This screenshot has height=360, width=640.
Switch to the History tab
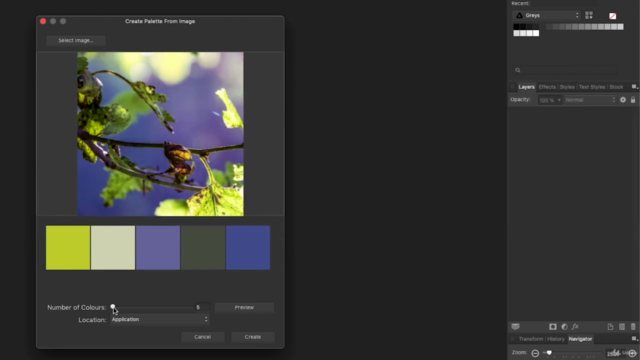[x=556, y=339]
